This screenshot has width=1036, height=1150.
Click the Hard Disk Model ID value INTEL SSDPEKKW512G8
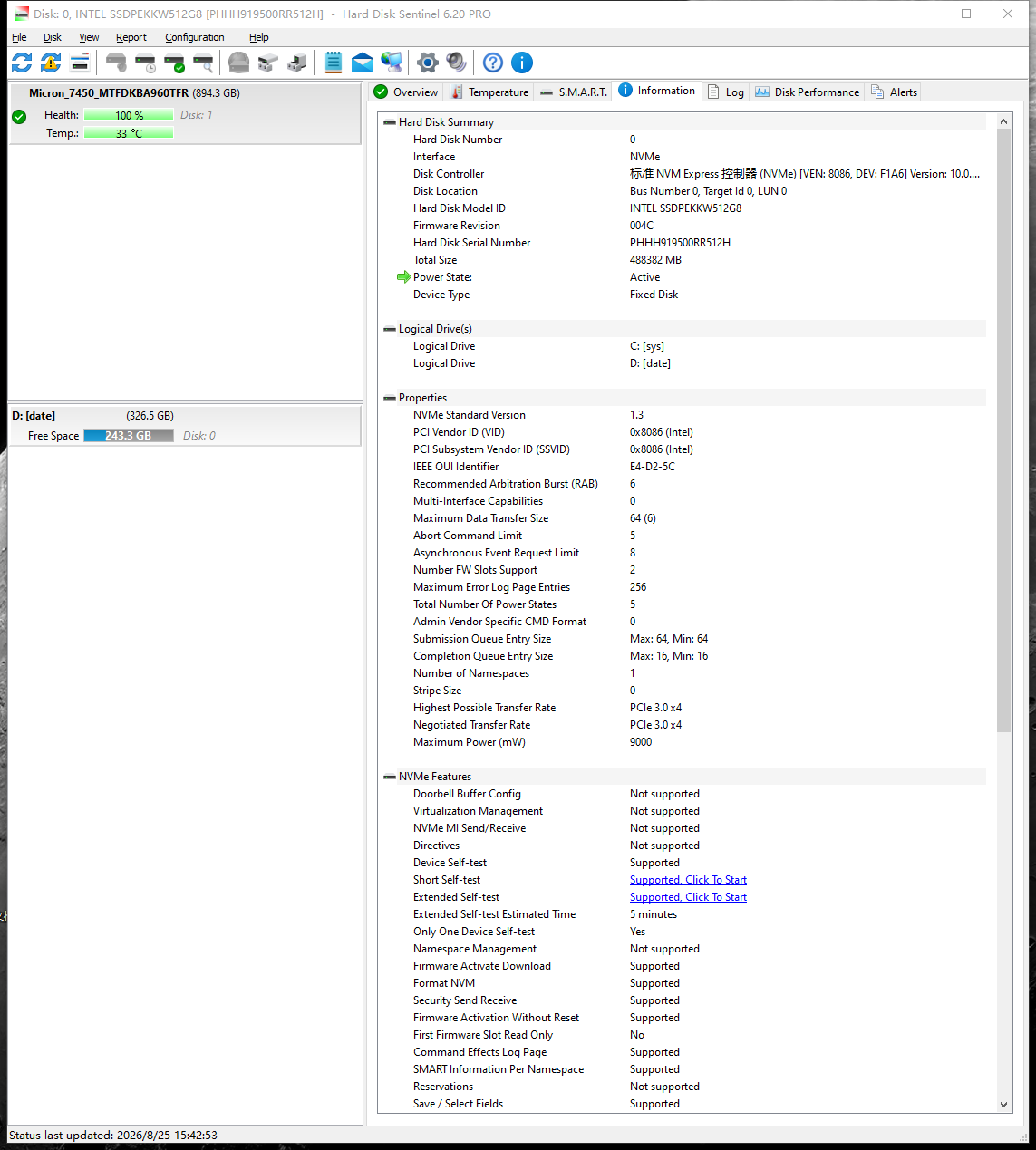click(x=685, y=208)
